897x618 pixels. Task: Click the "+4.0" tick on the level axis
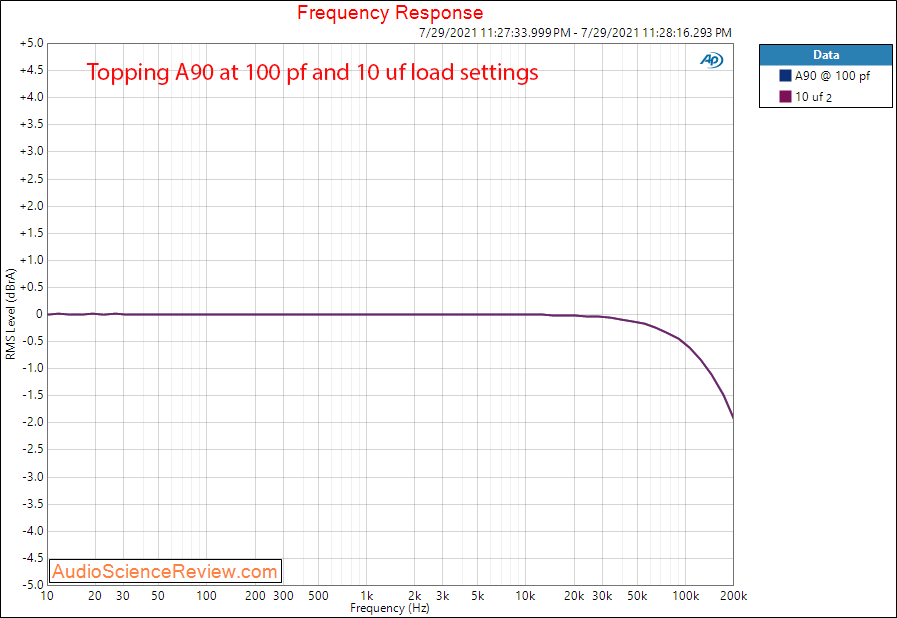(x=31, y=98)
